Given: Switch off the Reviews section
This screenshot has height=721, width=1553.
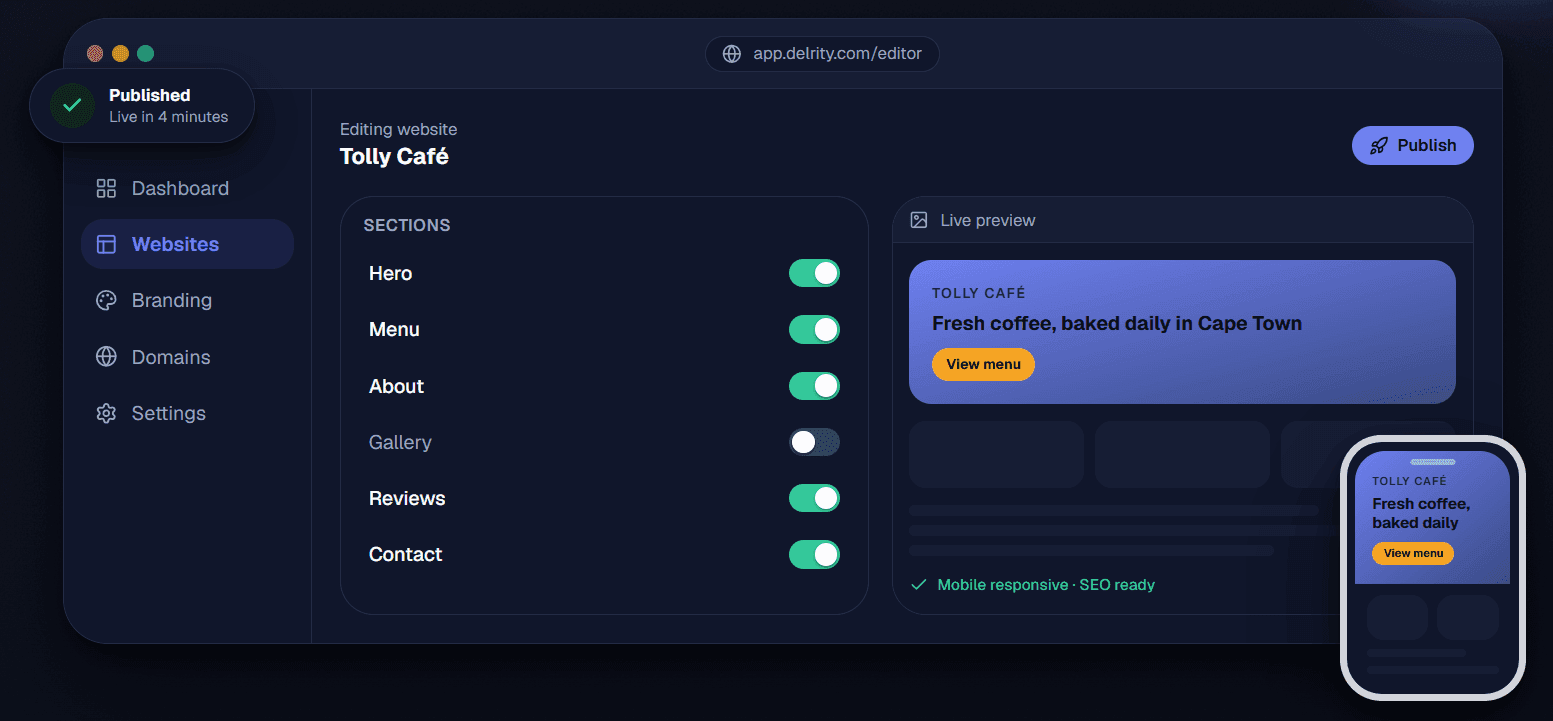Looking at the screenshot, I should (814, 498).
